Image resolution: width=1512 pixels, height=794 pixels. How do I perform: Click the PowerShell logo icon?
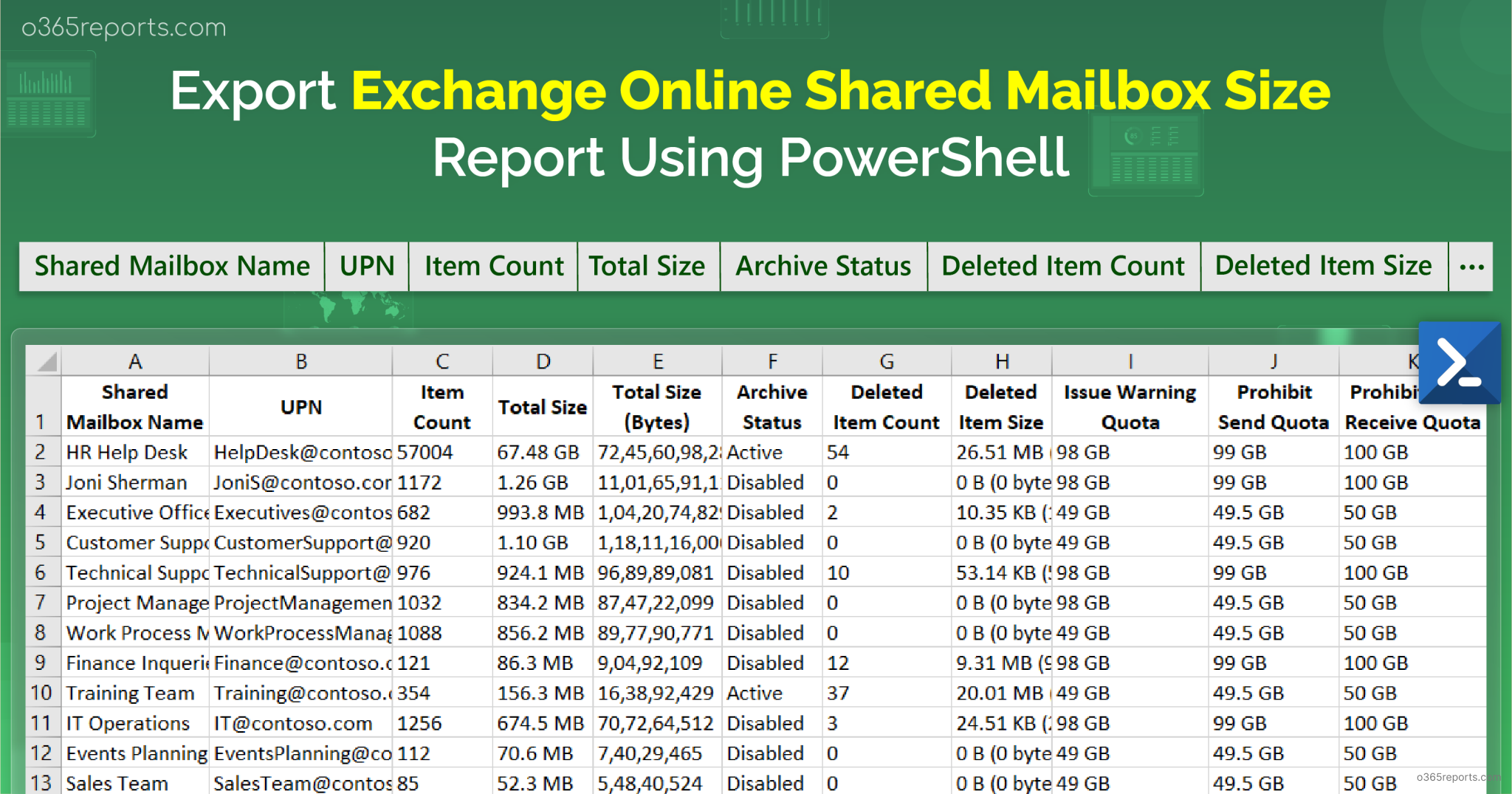tap(1460, 362)
